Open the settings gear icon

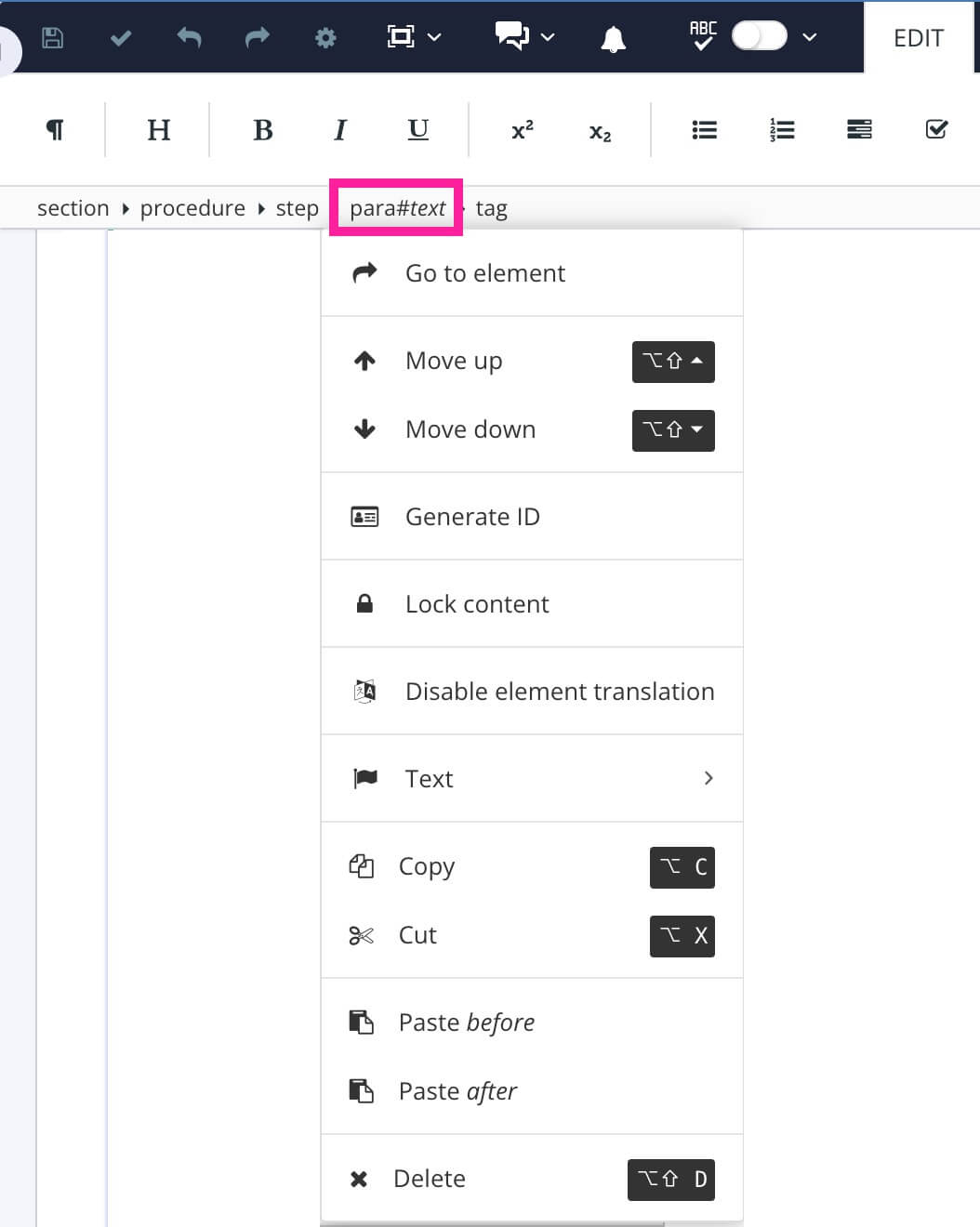click(325, 37)
